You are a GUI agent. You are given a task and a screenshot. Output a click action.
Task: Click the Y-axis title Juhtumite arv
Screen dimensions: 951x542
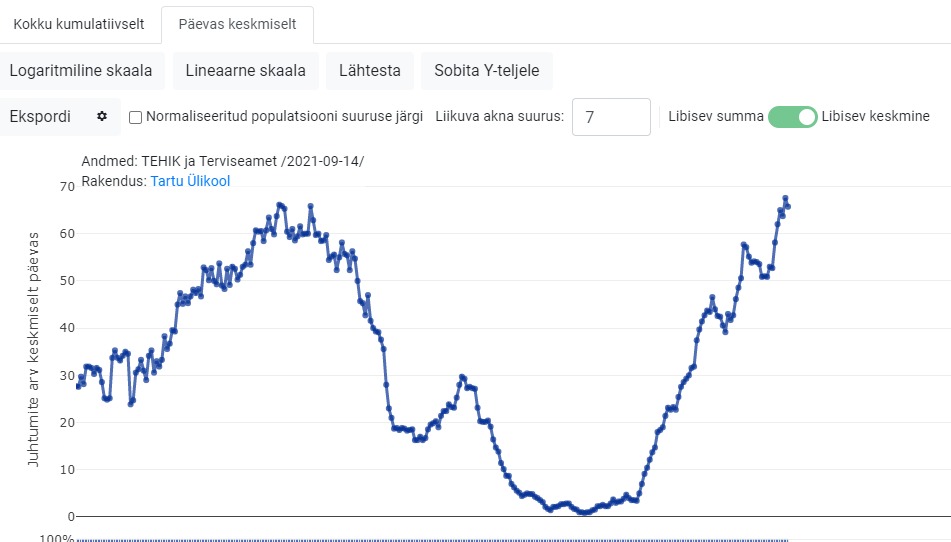tap(33, 349)
